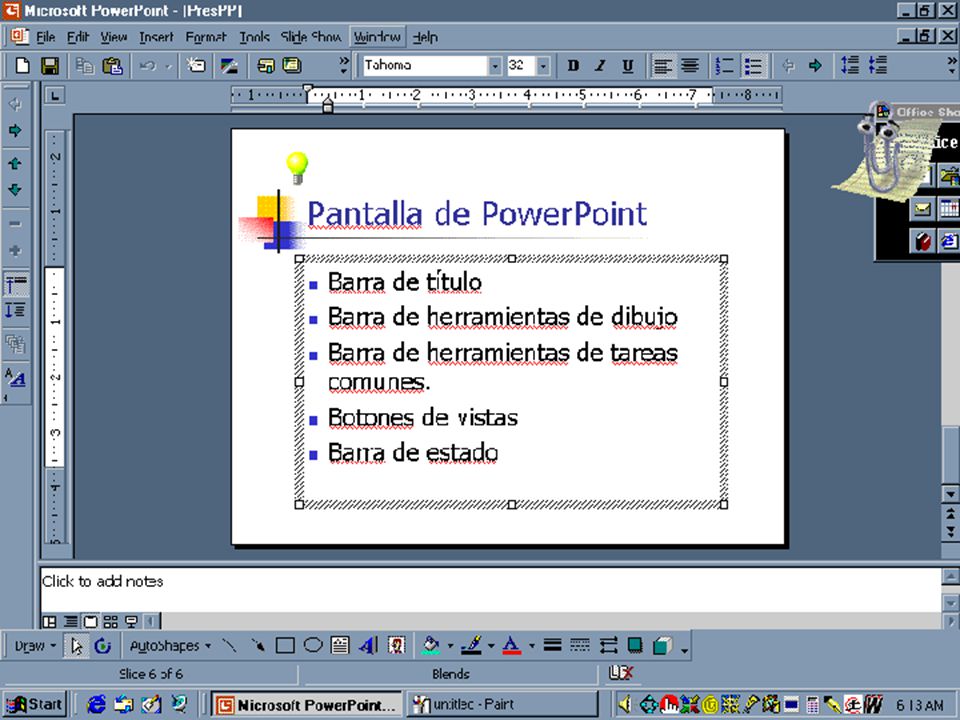Open the Insert menu
Screen dimensions: 960x720
click(156, 37)
